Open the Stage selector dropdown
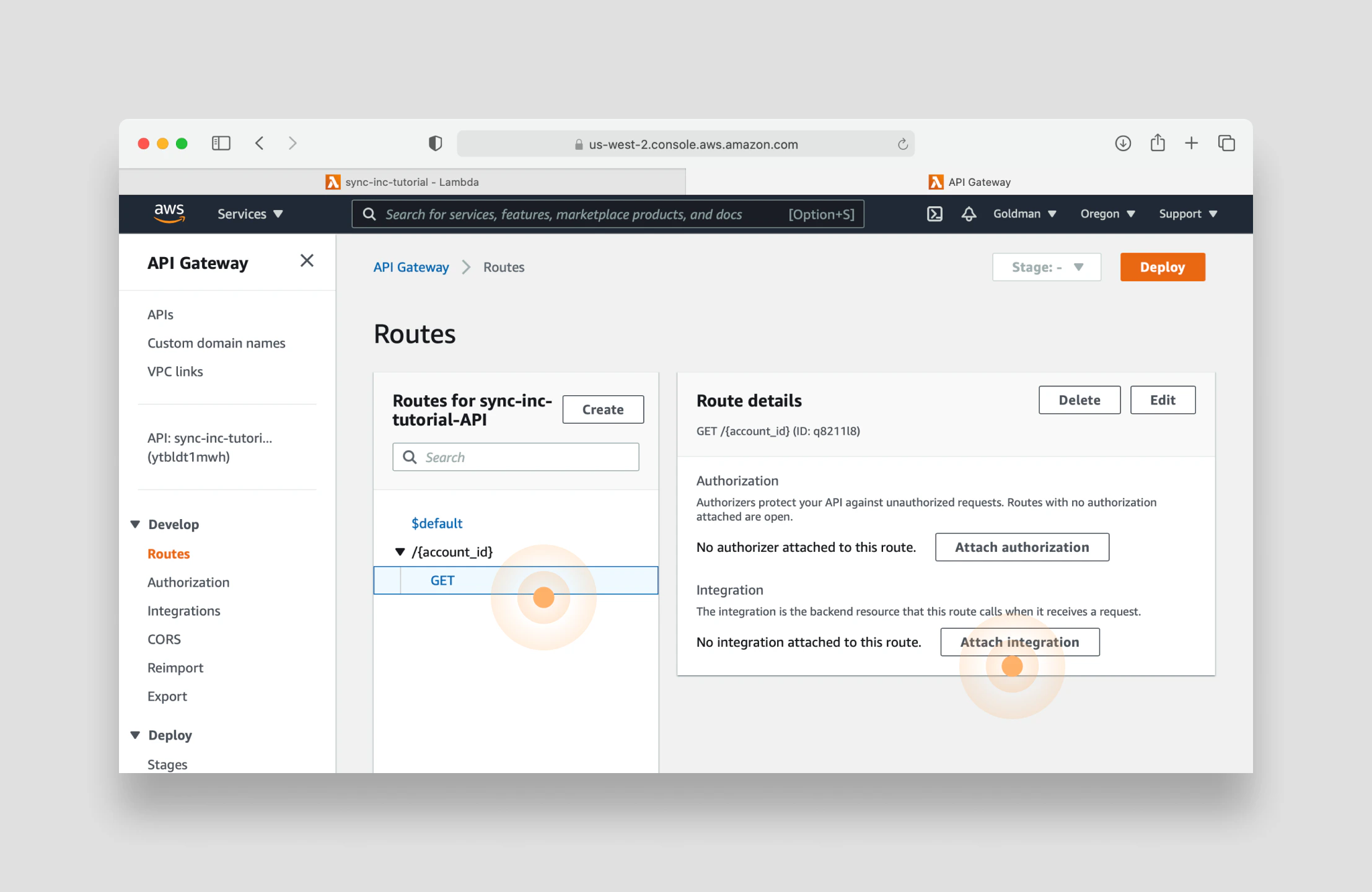 click(x=1047, y=267)
